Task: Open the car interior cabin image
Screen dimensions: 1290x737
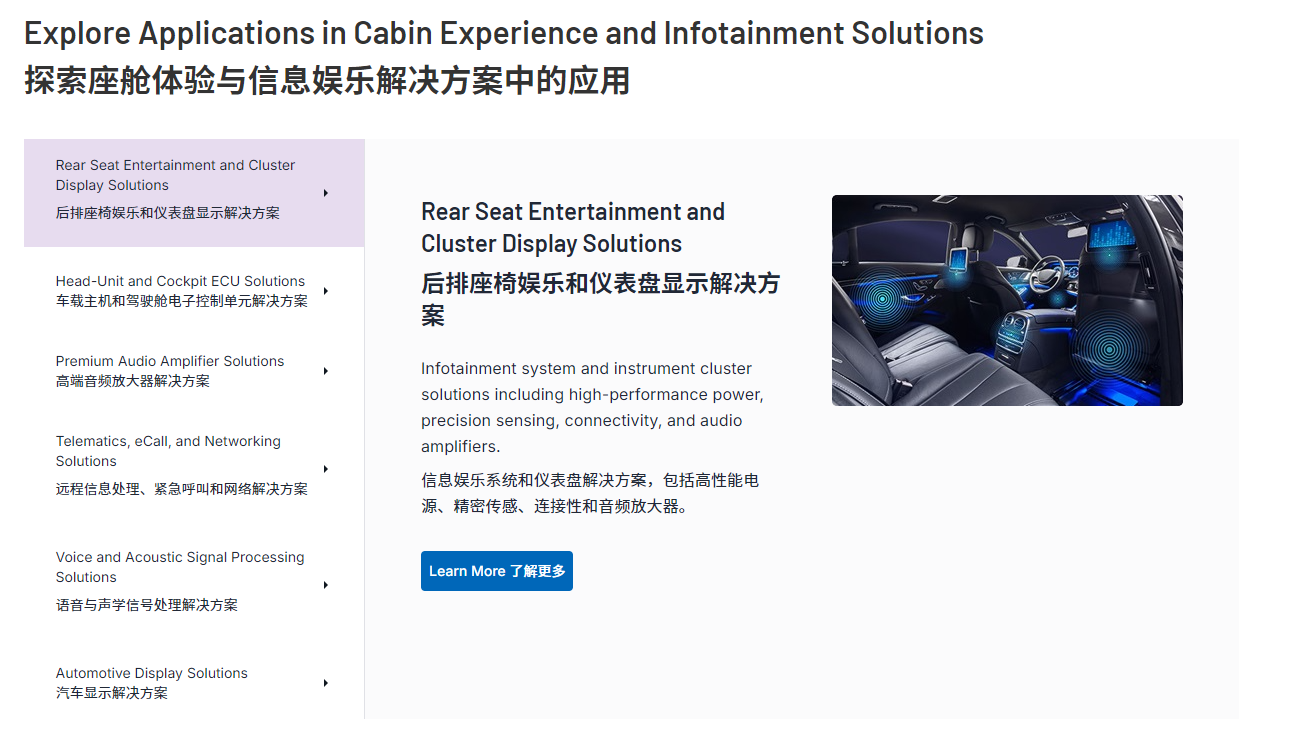Action: coord(1007,300)
